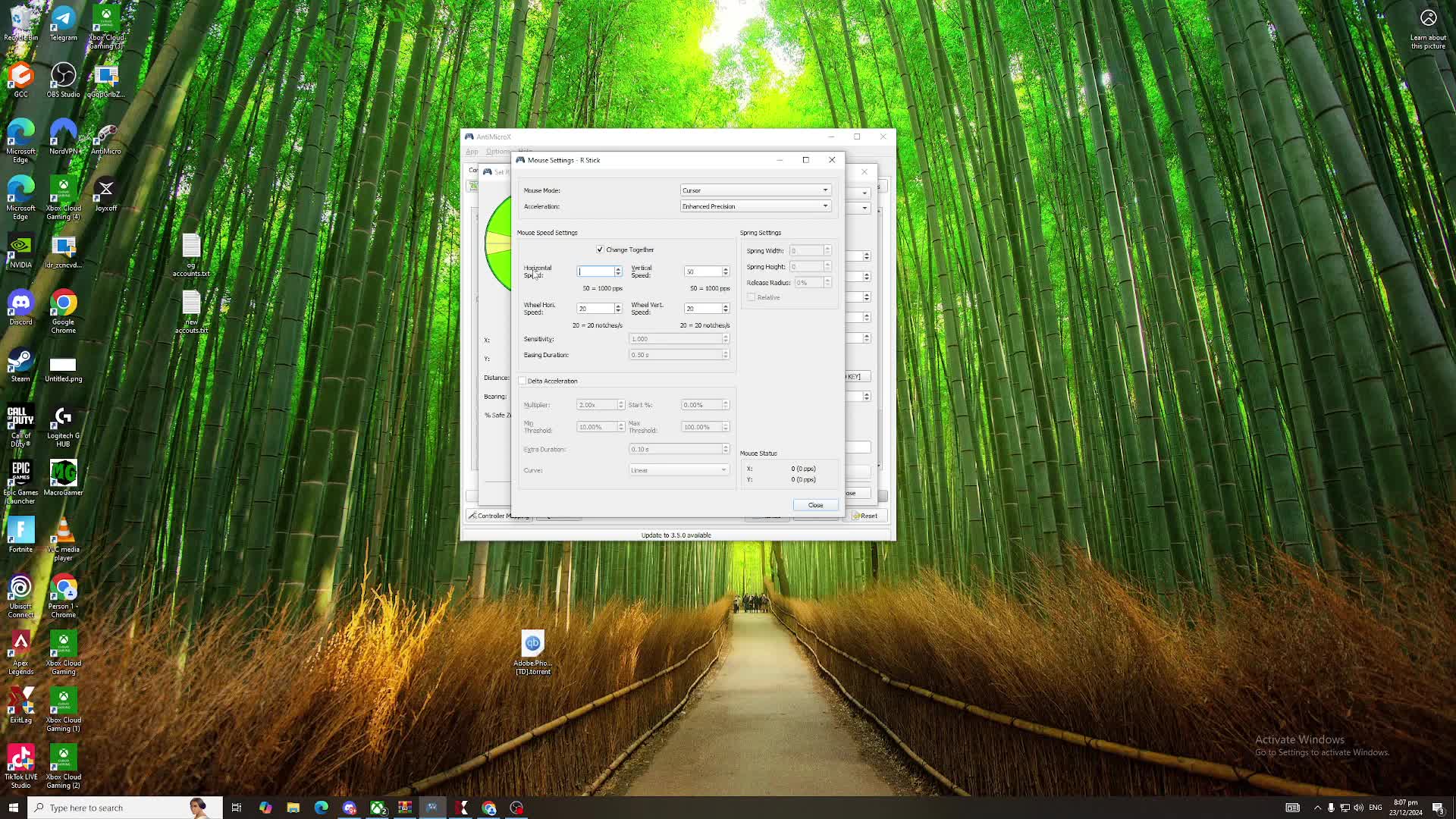Click the Wheel Hori. Speed spin box
Viewport: 1456px width, 819px height.
596,309
